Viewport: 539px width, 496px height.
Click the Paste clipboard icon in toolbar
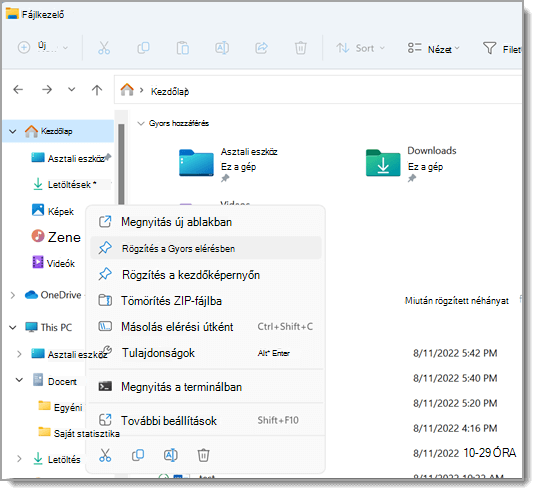click(183, 48)
